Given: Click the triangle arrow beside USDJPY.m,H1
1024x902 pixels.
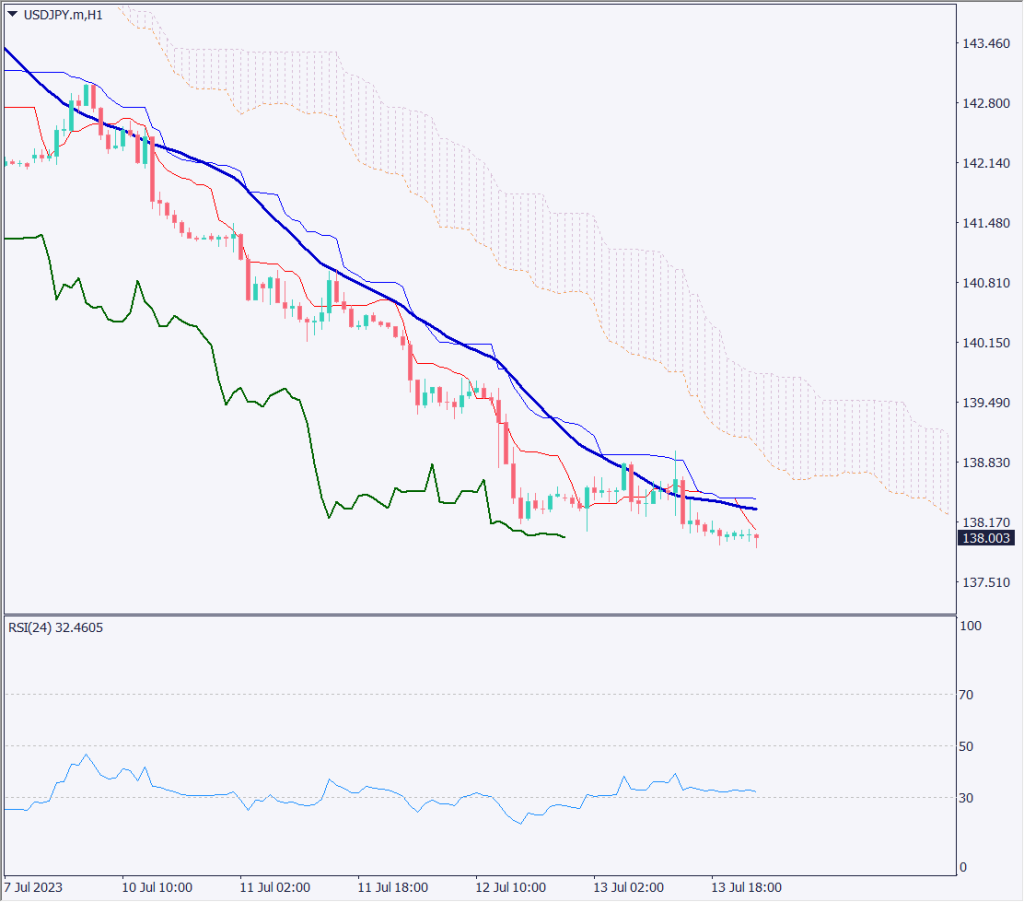Looking at the screenshot, I should [x=12, y=14].
